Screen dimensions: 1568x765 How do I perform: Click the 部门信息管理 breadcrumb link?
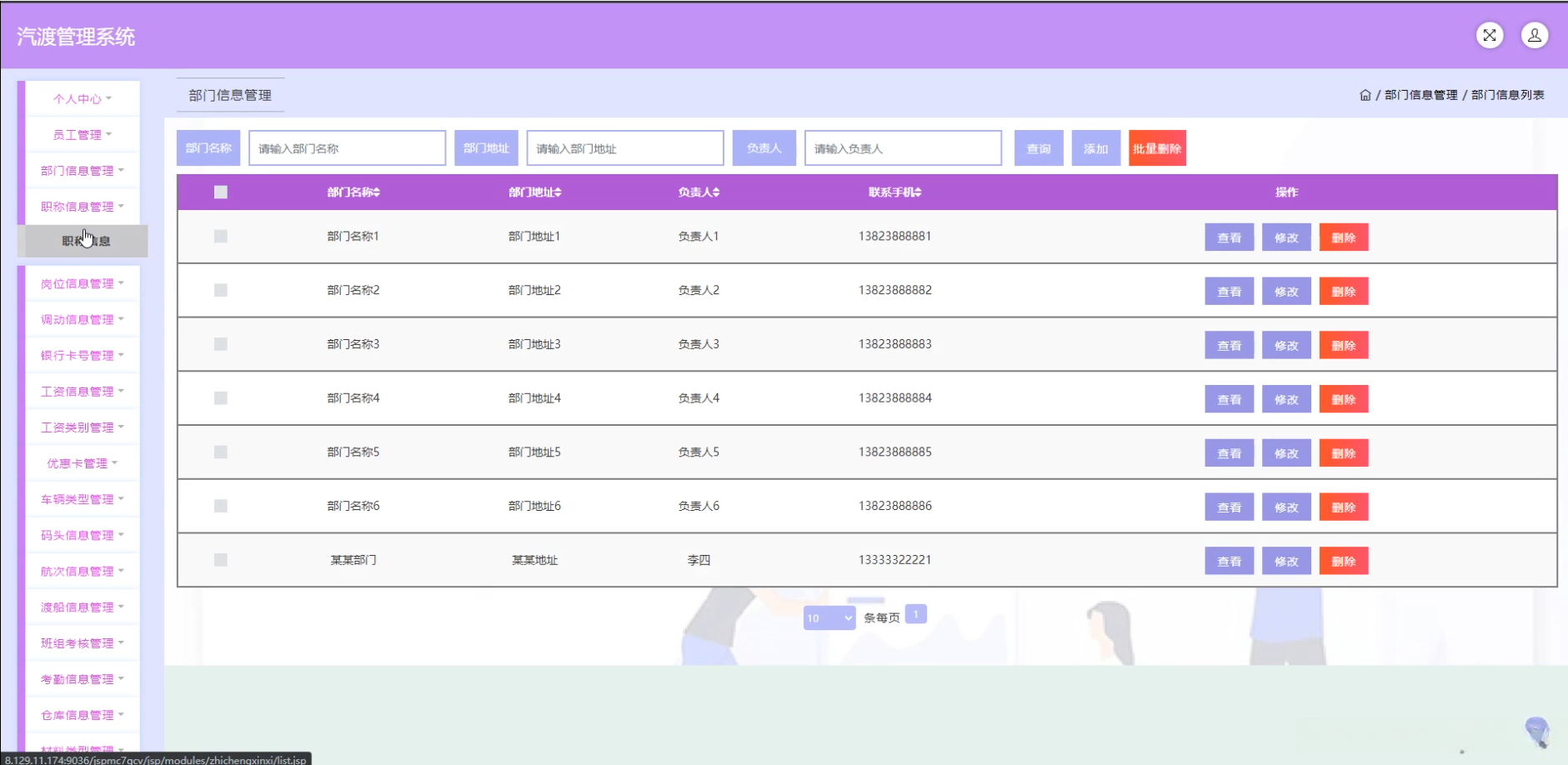coord(1421,95)
